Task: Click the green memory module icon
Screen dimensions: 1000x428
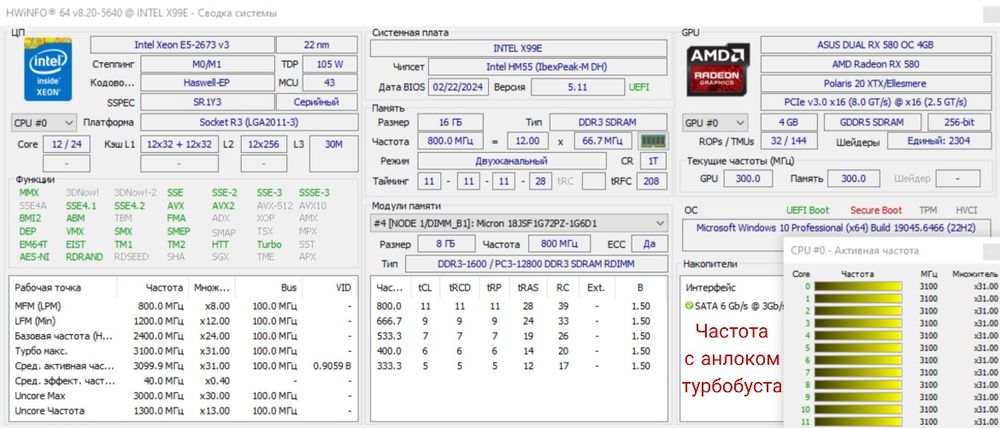Action: pyautogui.click(x=652, y=141)
